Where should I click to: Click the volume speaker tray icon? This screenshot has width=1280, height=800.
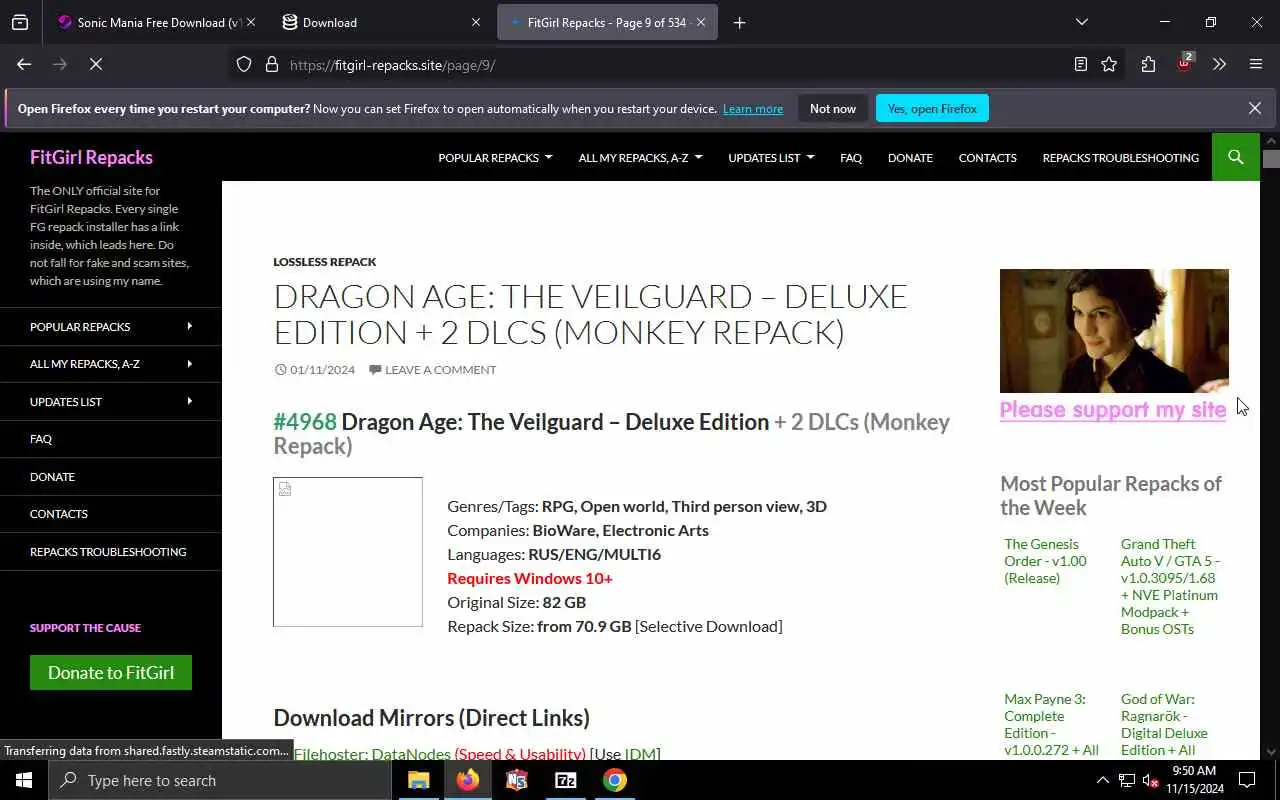[1149, 780]
